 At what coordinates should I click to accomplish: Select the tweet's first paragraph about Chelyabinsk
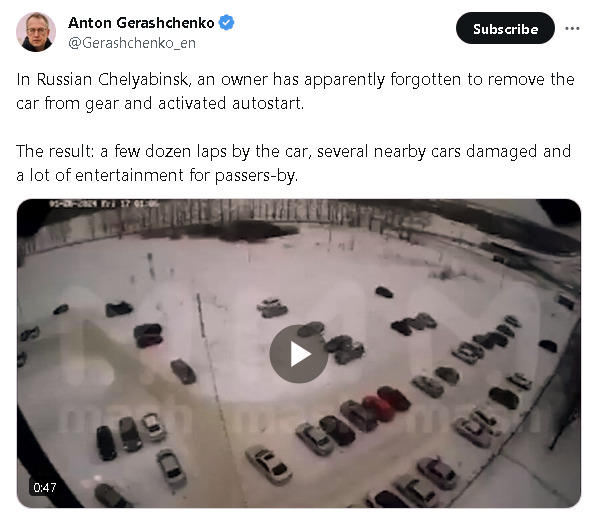pos(295,91)
